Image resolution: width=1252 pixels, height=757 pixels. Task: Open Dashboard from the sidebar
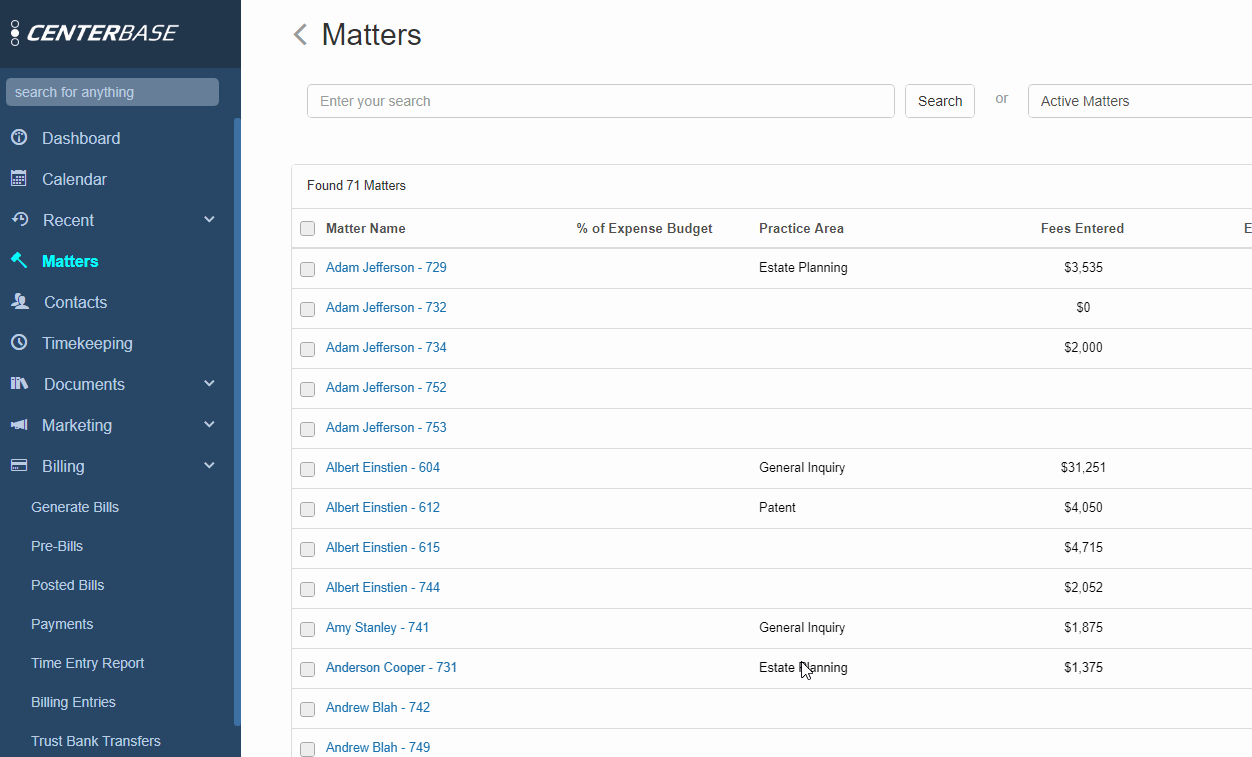pos(81,138)
